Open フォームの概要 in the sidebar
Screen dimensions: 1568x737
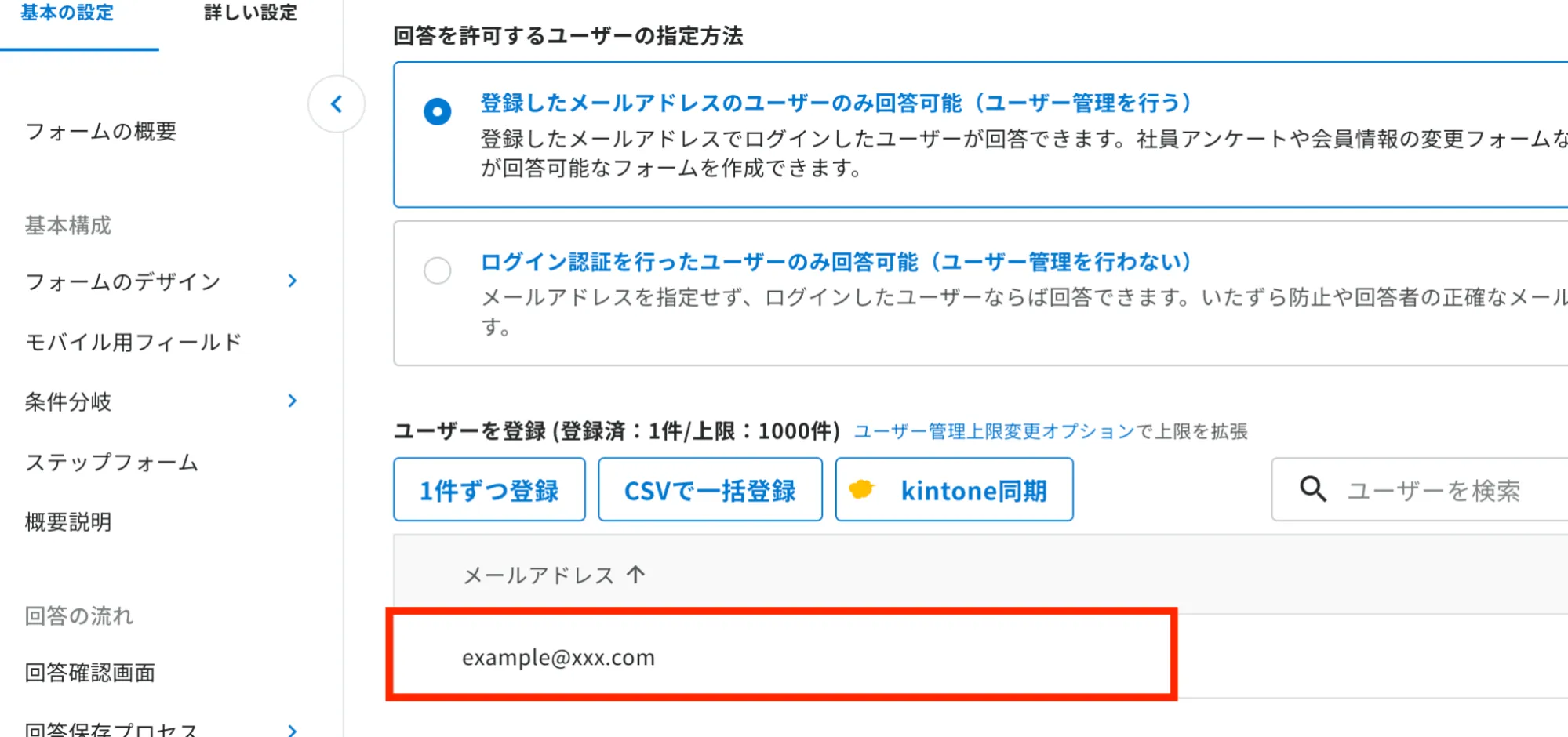[x=101, y=131]
